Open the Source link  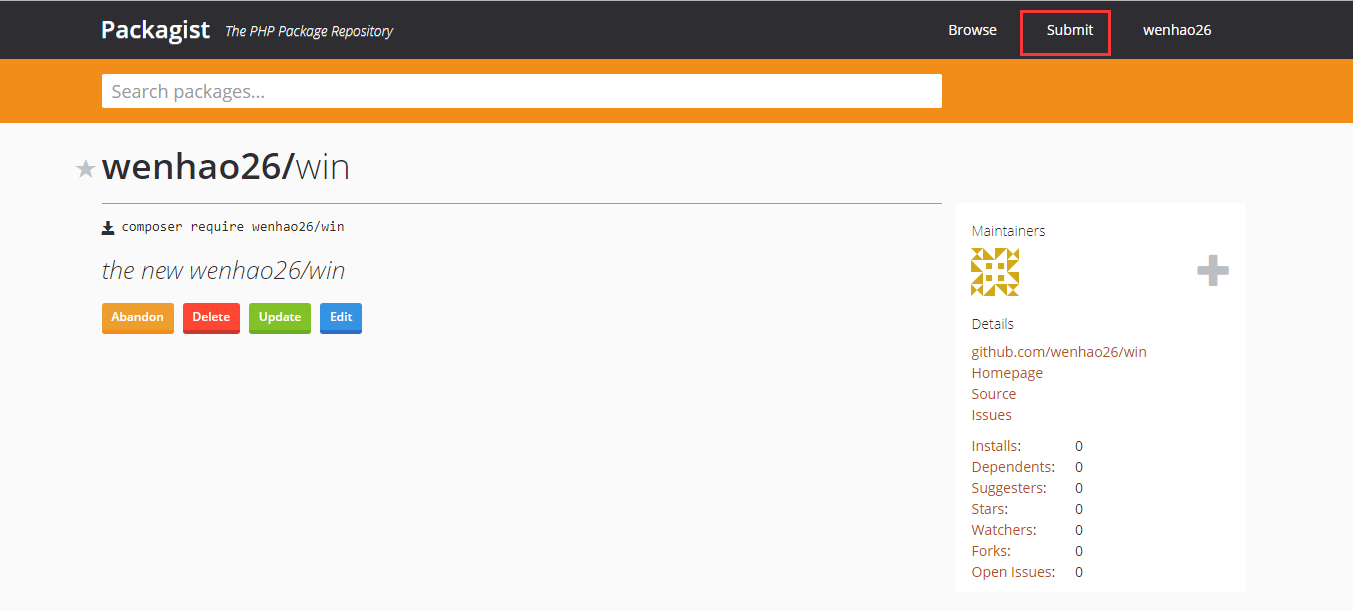993,394
